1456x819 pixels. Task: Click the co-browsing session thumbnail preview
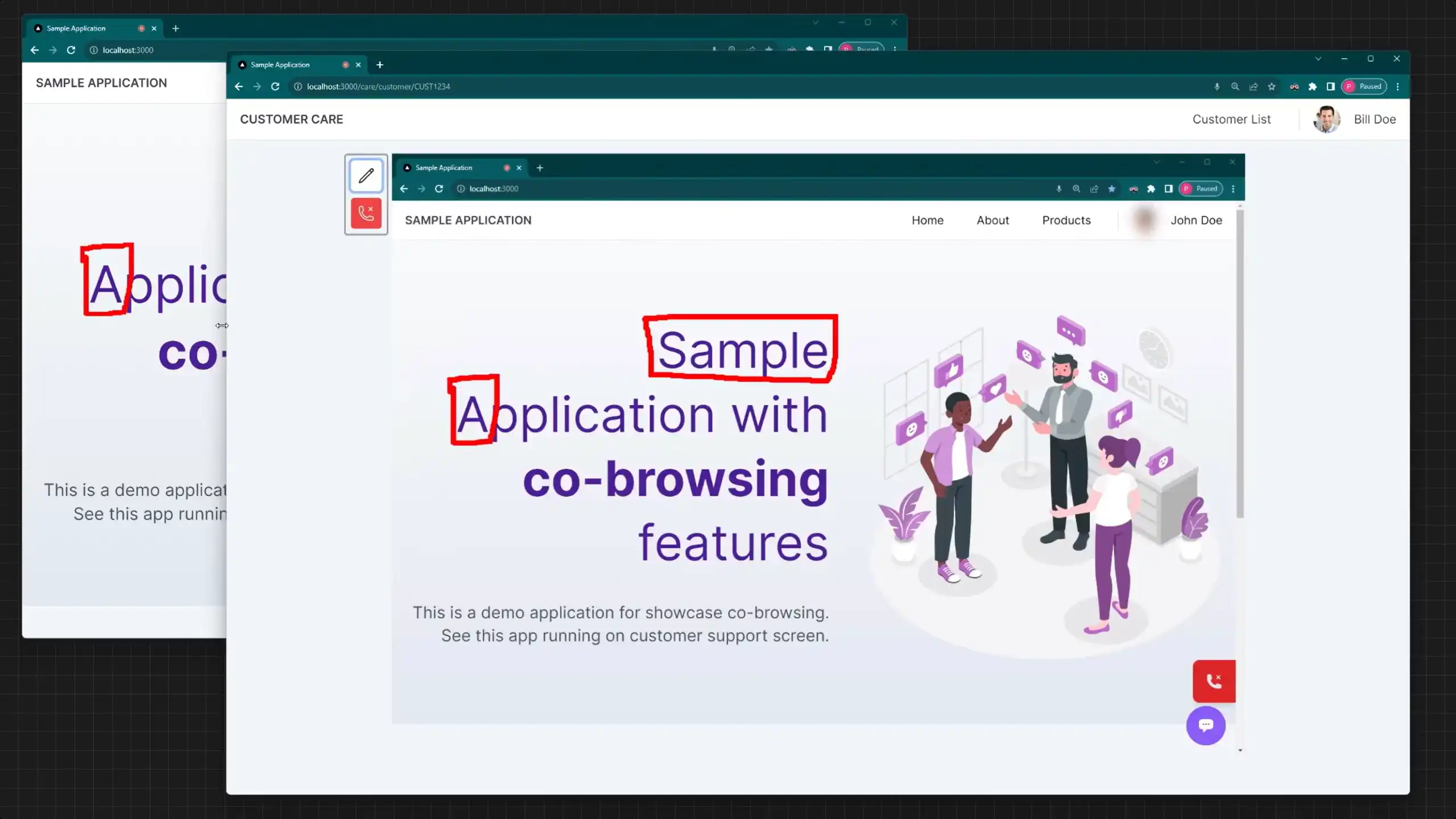click(x=815, y=450)
